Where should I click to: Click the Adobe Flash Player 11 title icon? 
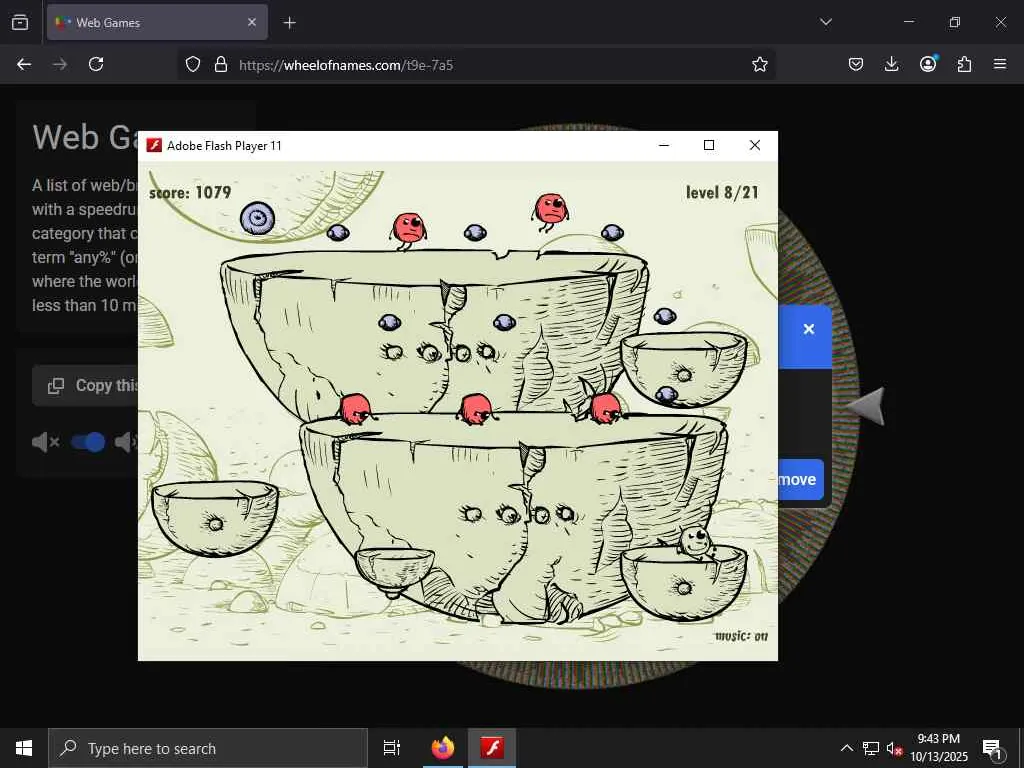[154, 146]
